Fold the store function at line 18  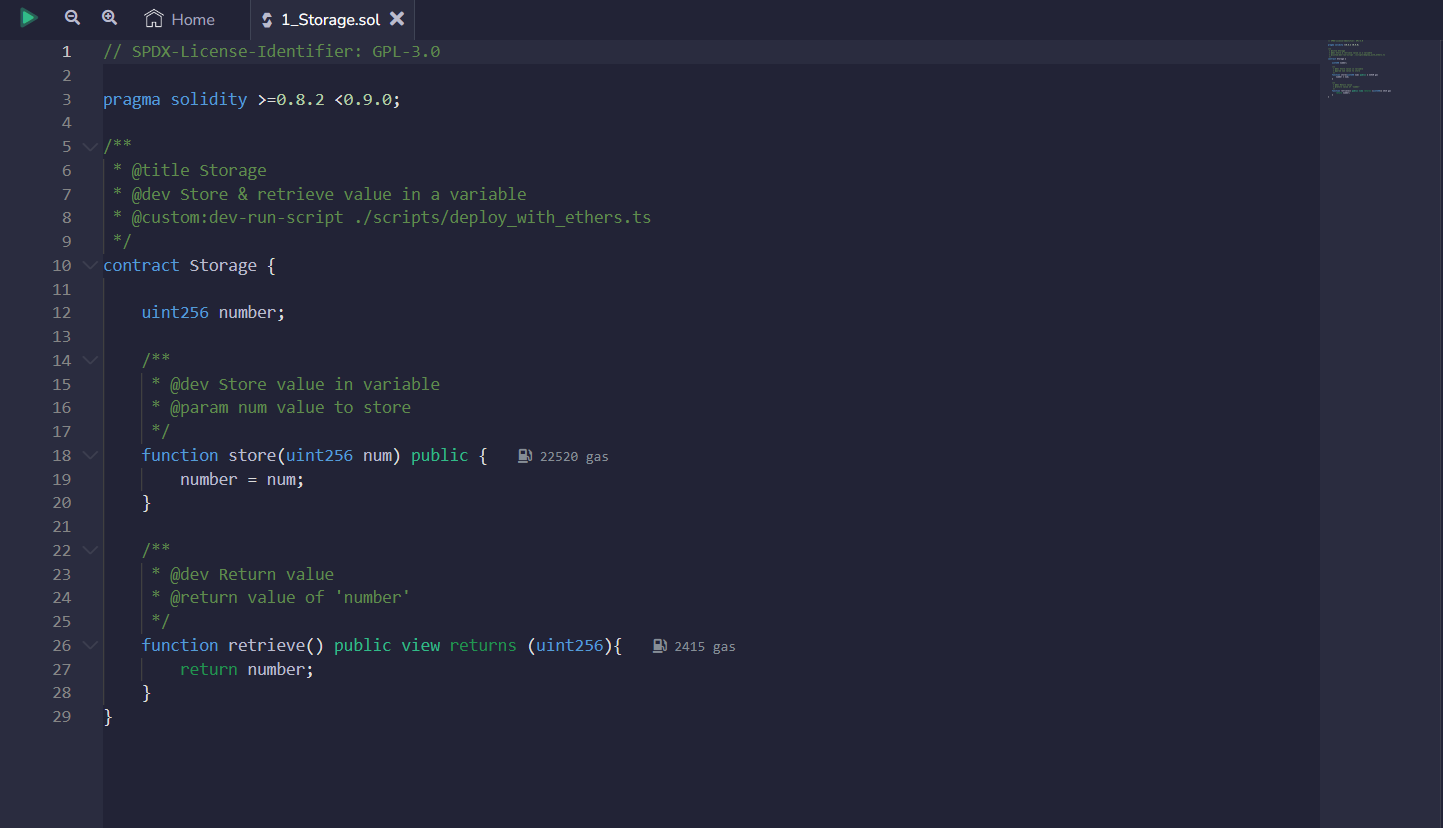[x=90, y=456]
